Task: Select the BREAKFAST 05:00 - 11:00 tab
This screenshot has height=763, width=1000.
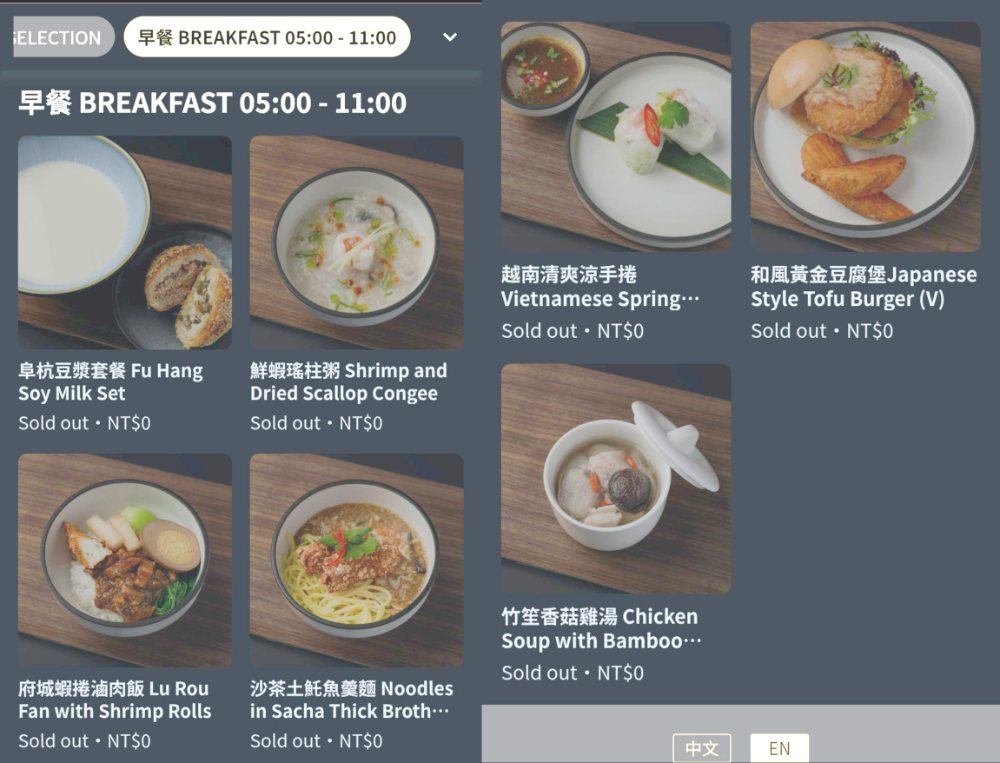Action: click(267, 37)
